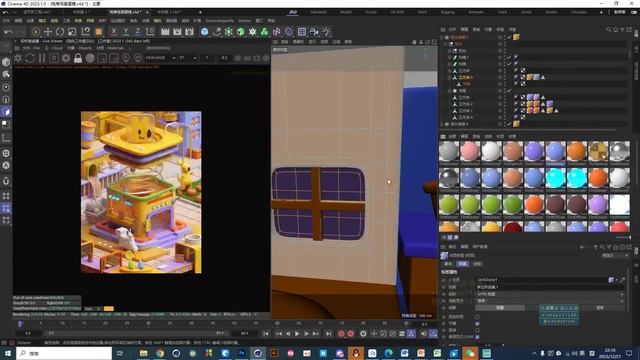Select the Move tool in top toolbar
640x360 pixels.
(48, 31)
